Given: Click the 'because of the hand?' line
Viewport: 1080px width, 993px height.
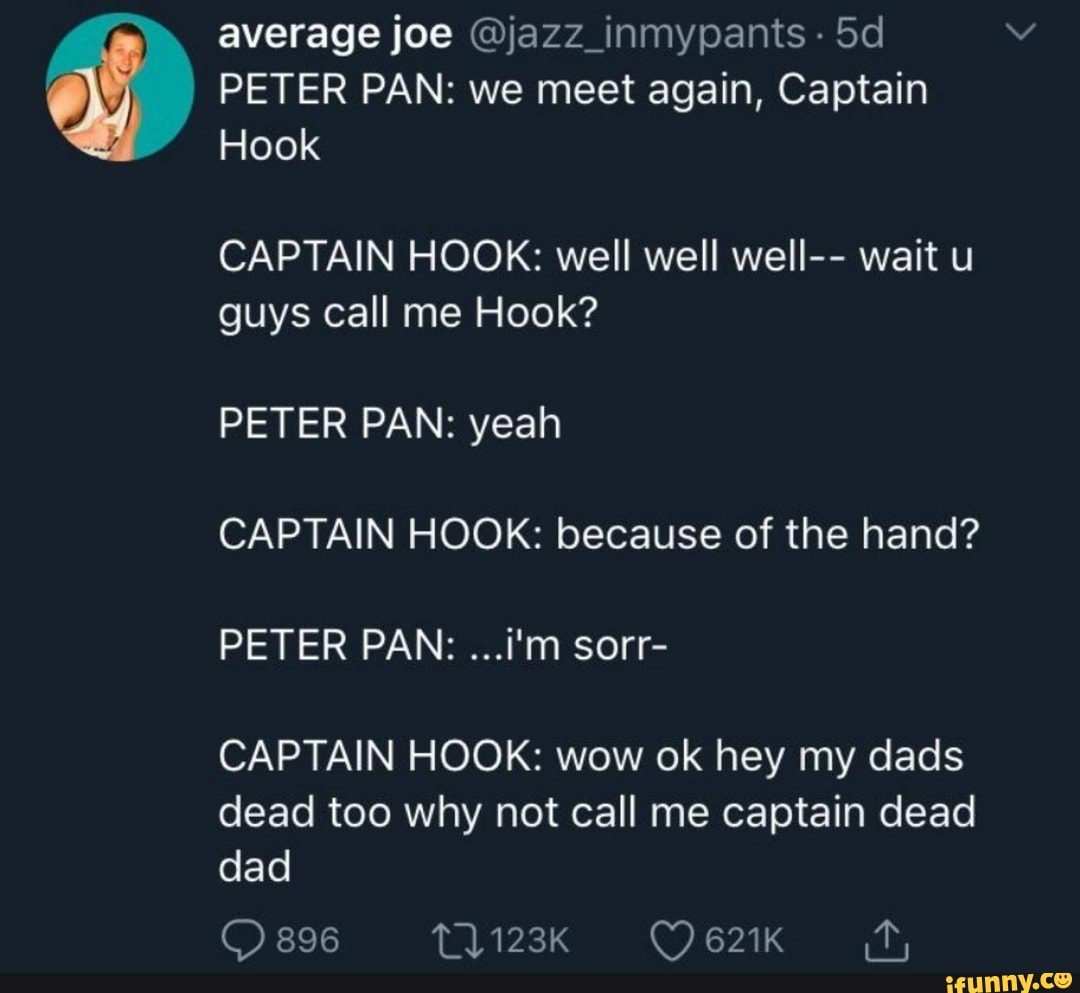Looking at the screenshot, I should pos(767,534).
